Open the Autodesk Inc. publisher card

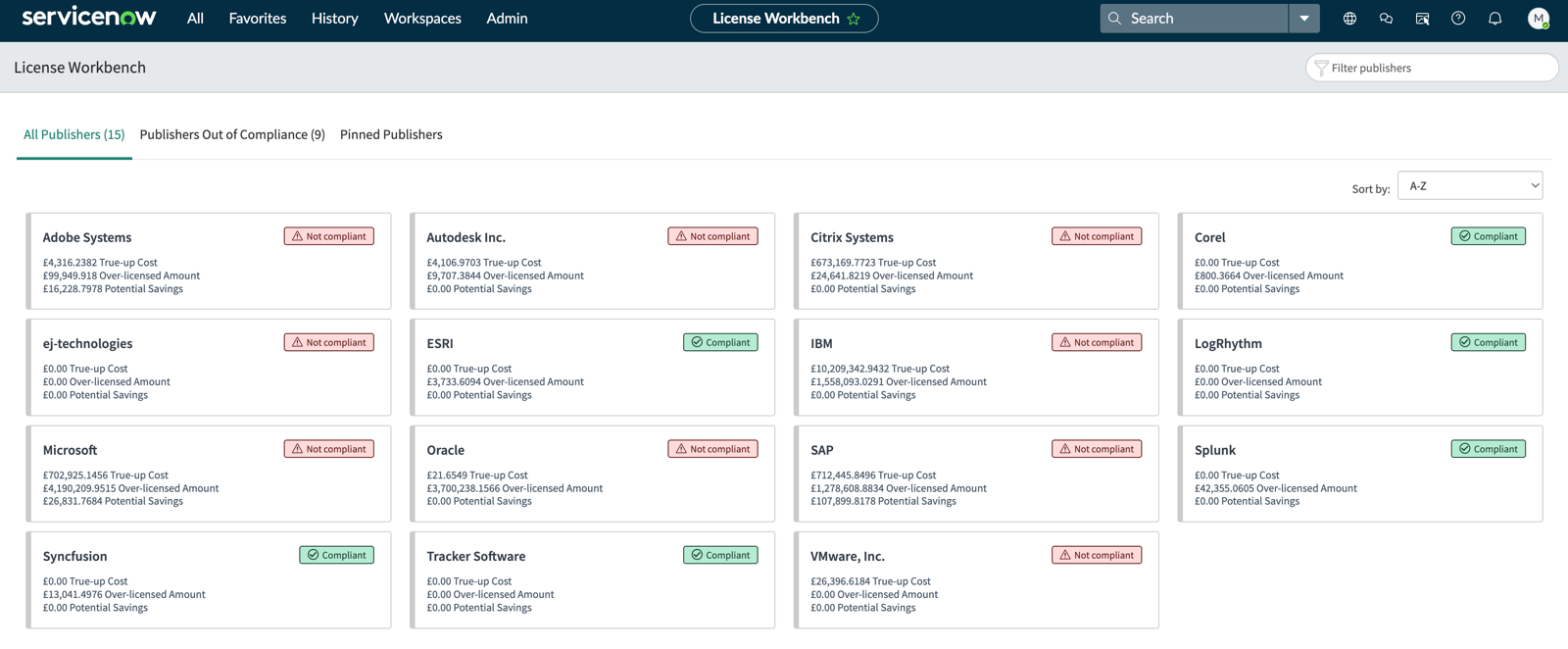(593, 261)
